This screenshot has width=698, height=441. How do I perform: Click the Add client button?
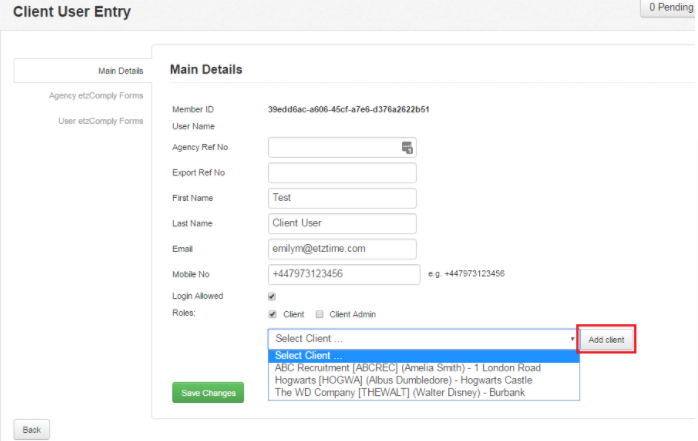606,340
